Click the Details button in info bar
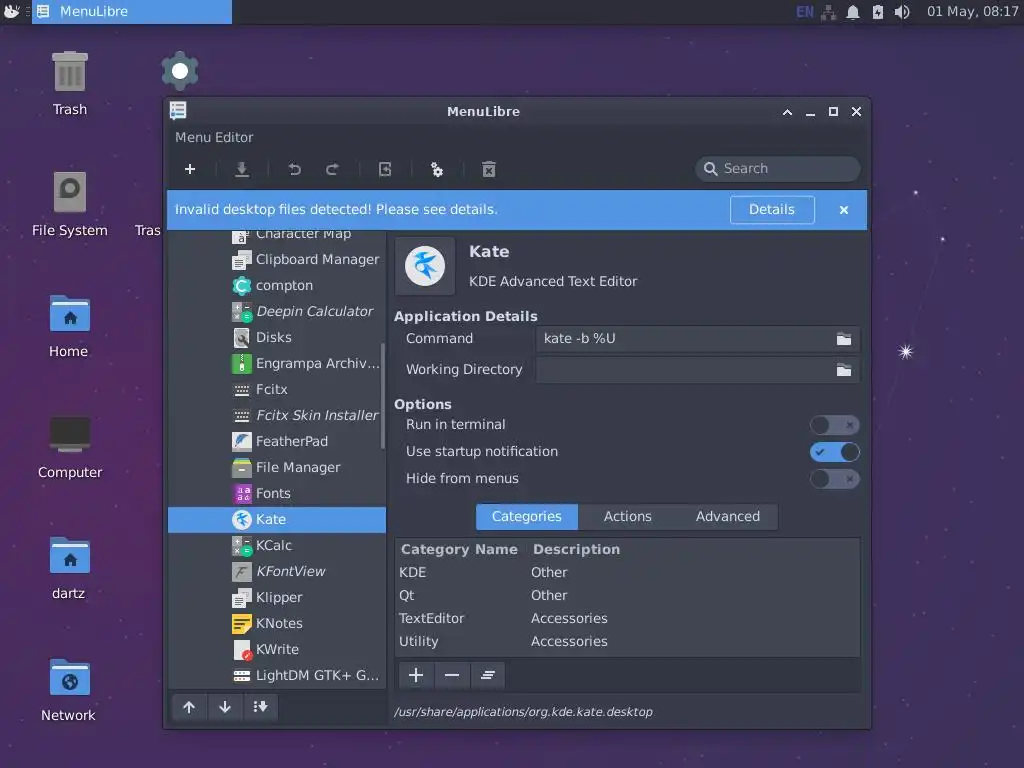The image size is (1024, 768). 772,210
